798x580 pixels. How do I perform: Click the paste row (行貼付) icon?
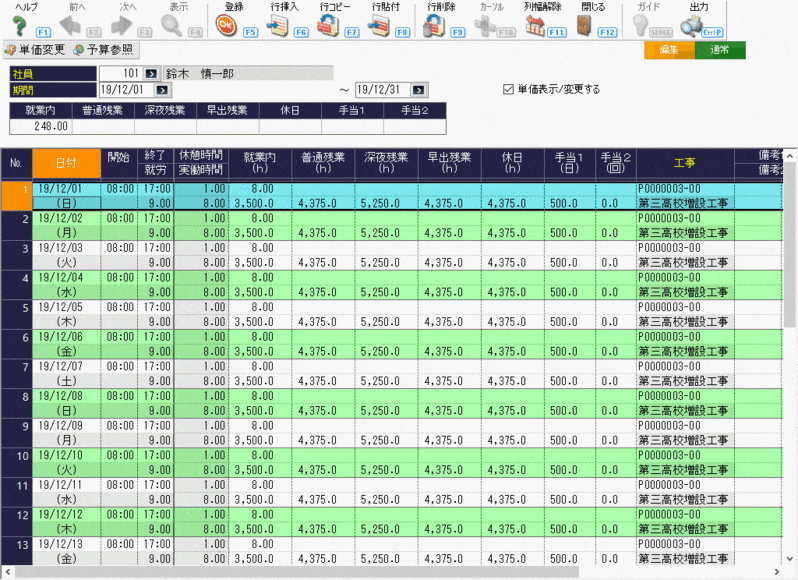tap(379, 26)
